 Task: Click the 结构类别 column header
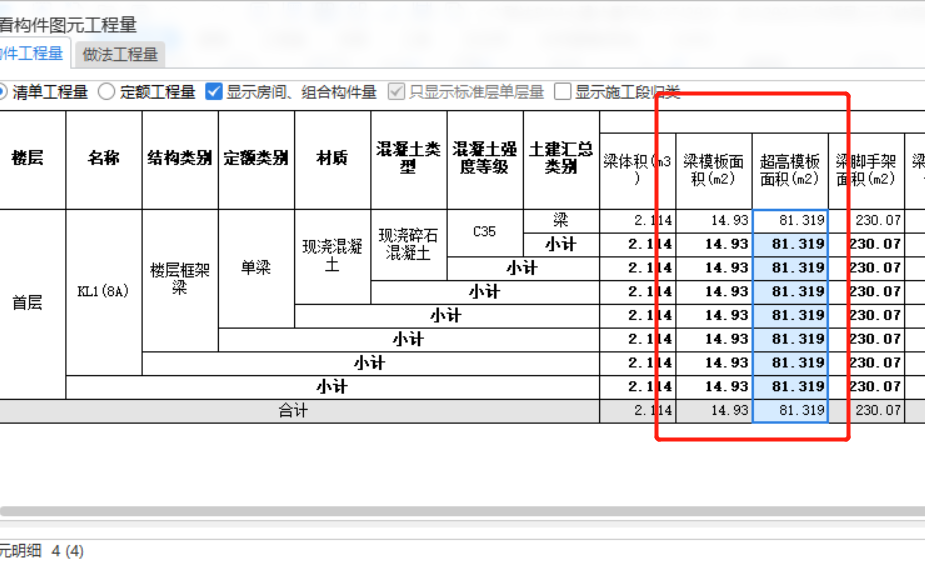pos(180,158)
